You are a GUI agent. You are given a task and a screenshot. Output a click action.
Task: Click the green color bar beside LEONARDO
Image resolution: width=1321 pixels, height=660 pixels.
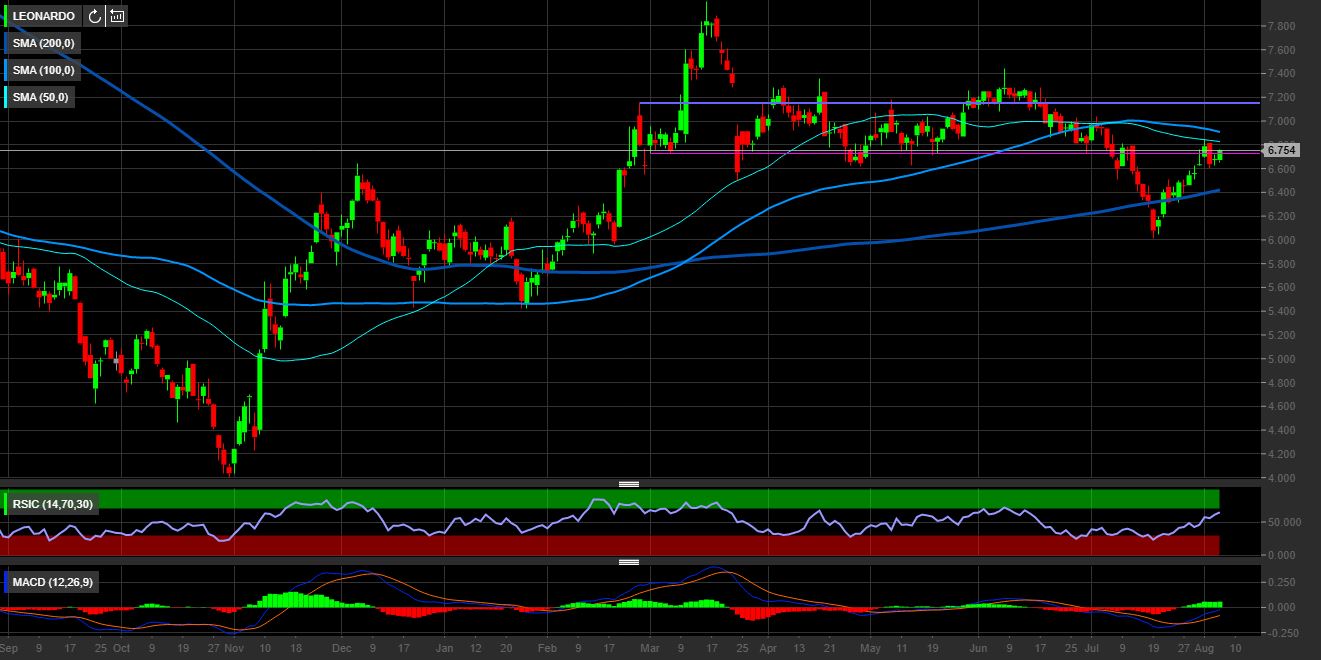pyautogui.click(x=7, y=16)
